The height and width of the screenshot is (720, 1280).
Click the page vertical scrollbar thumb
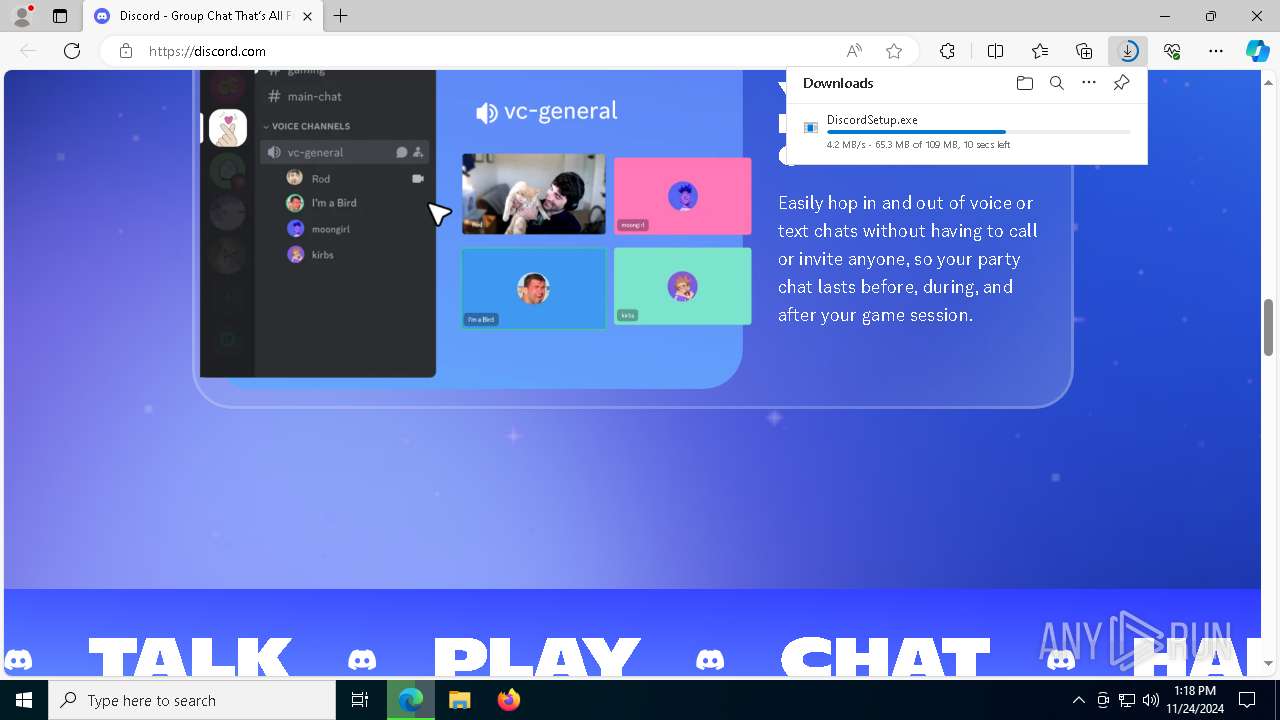1268,327
